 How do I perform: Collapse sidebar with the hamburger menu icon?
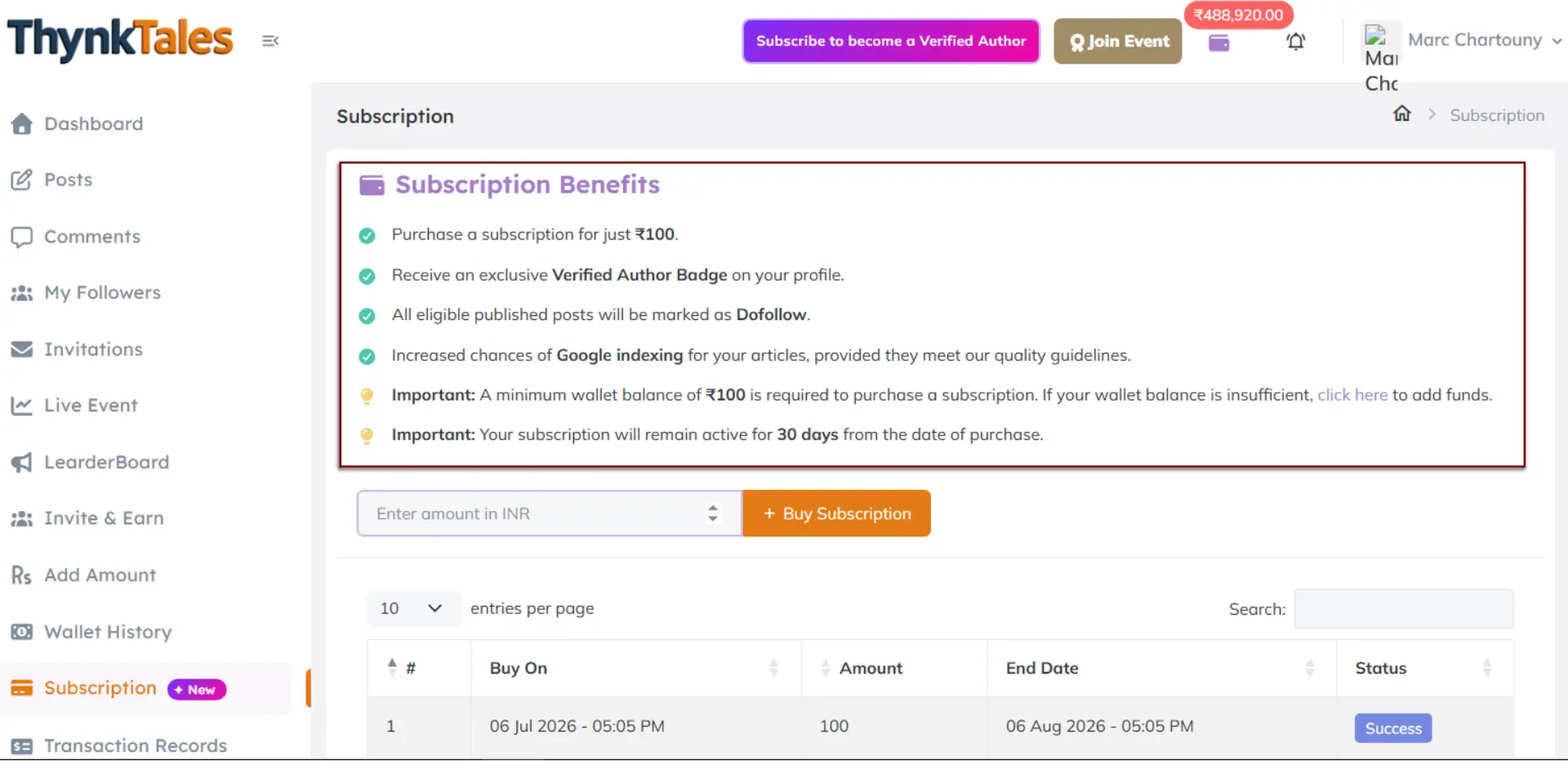pos(270,41)
